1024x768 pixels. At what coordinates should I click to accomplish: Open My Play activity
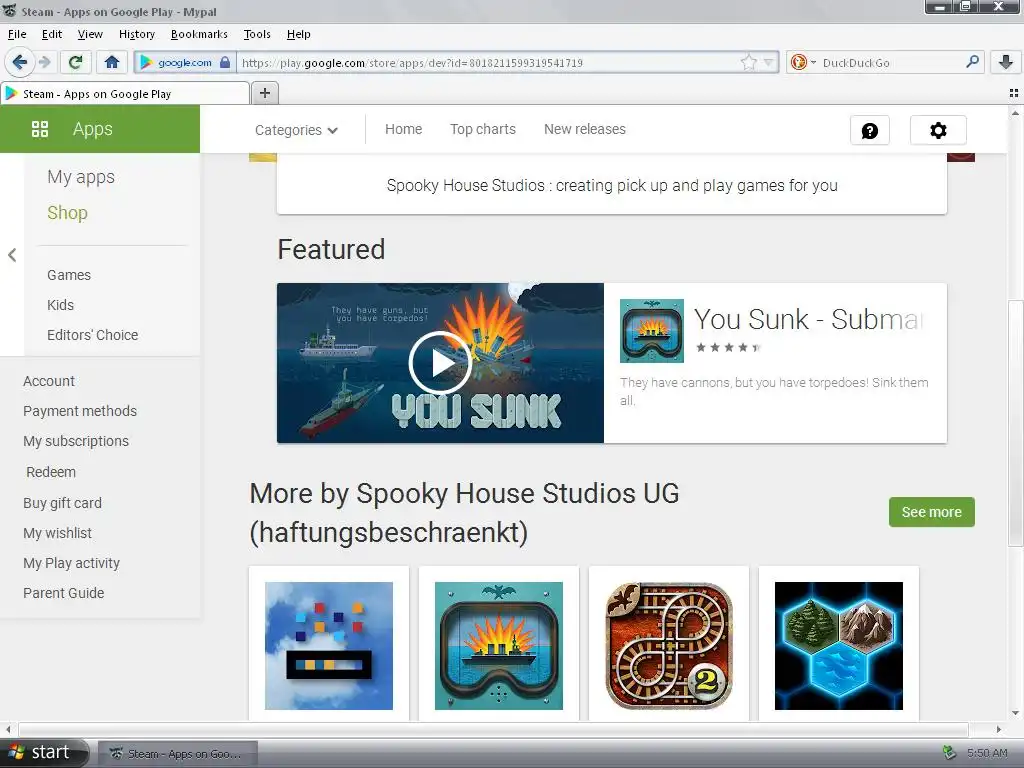pos(71,564)
